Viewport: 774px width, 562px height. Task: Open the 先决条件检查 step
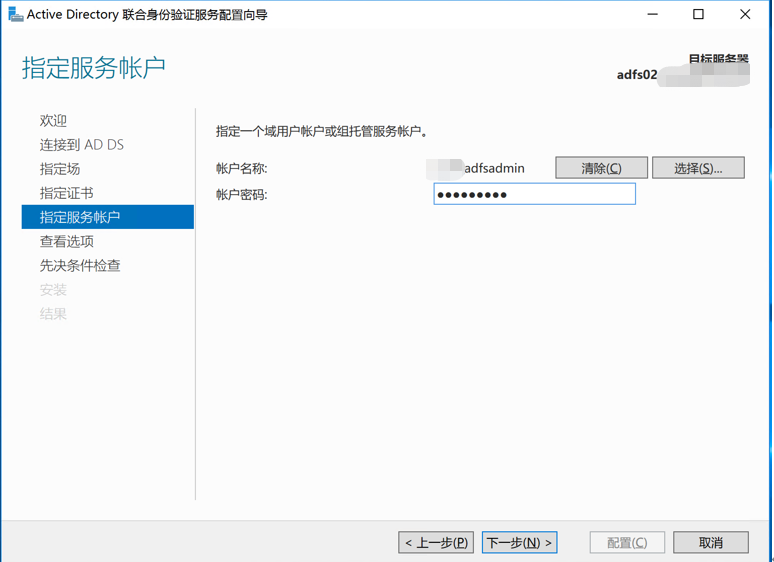click(x=80, y=265)
